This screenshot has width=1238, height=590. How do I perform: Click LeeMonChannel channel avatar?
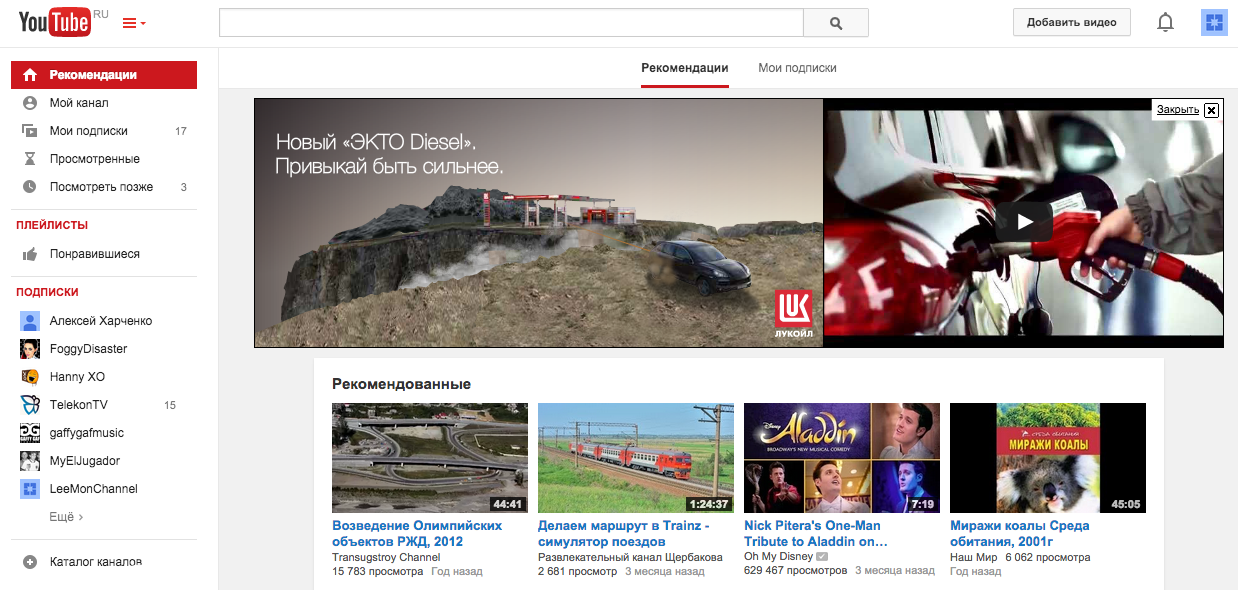30,489
